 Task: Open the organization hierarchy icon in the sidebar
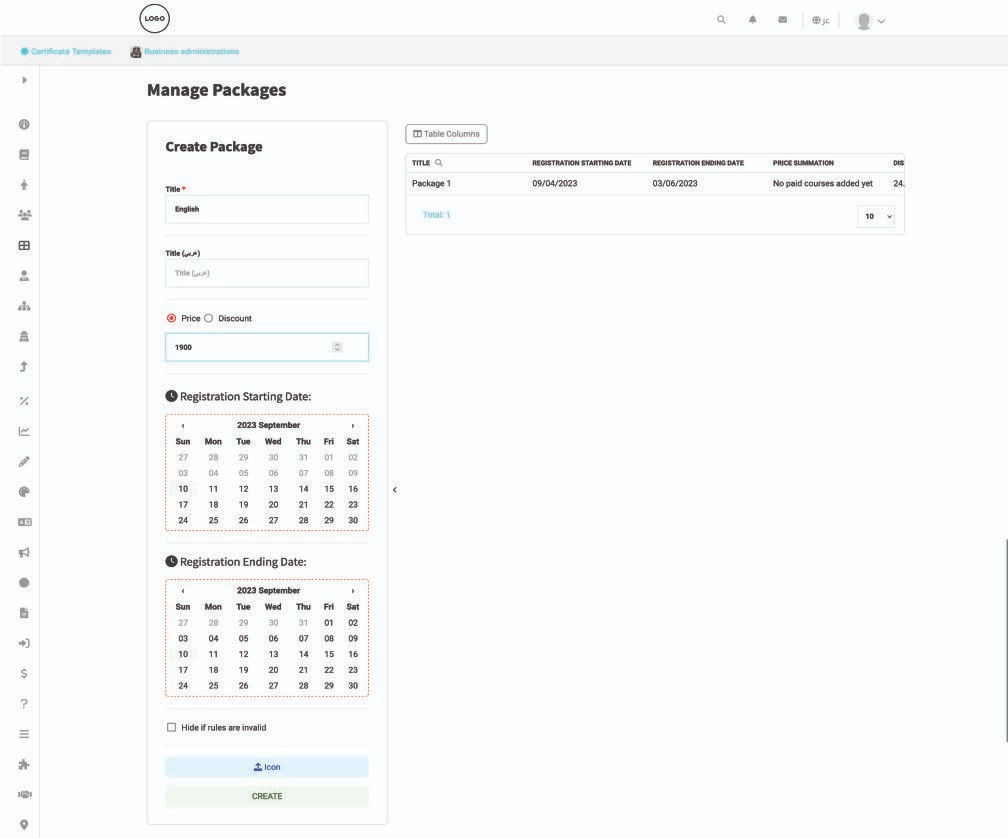coord(24,306)
